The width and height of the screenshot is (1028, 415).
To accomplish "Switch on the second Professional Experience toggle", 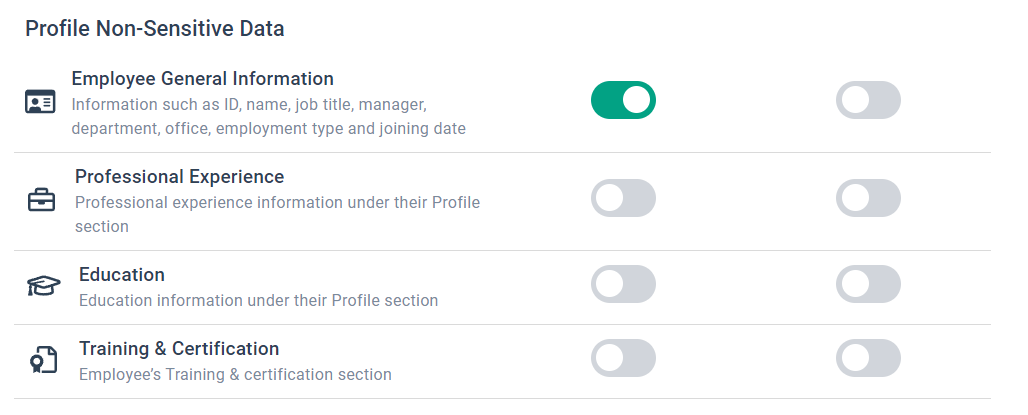I will tap(868, 198).
